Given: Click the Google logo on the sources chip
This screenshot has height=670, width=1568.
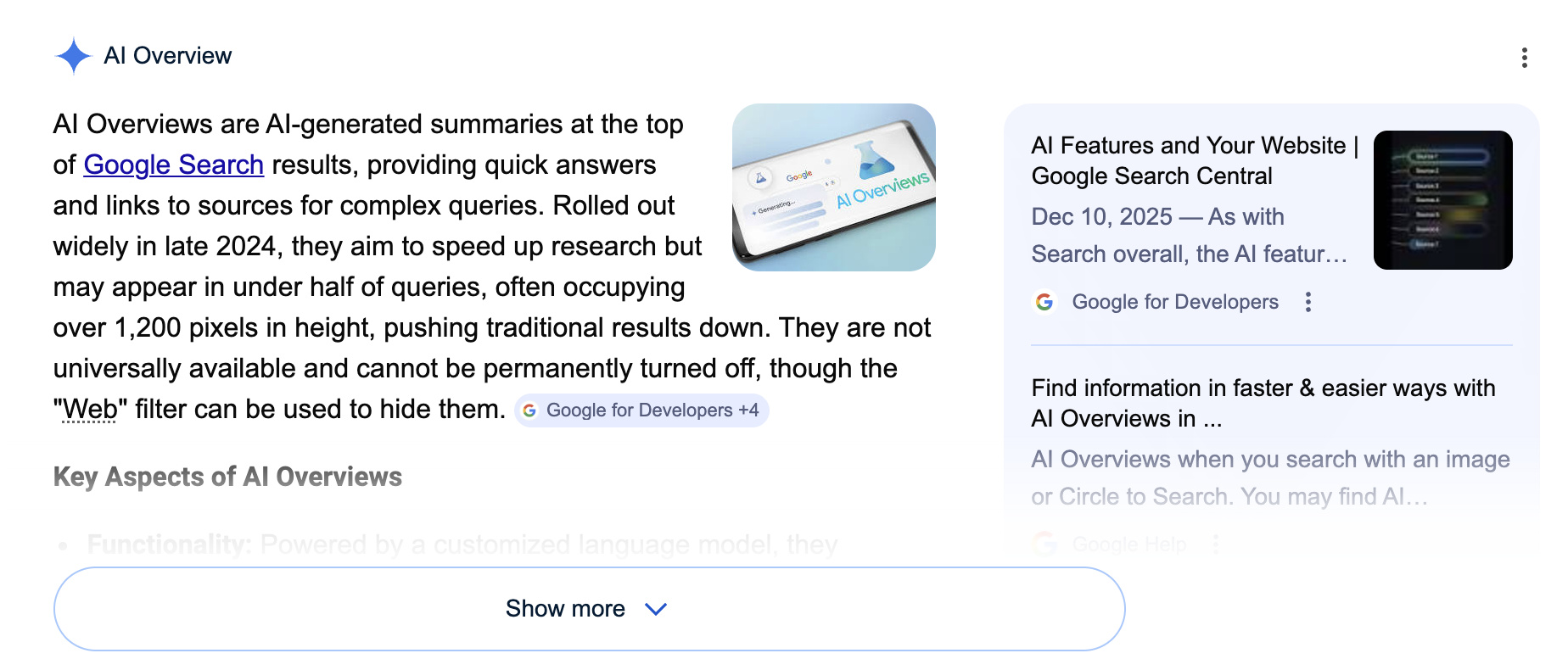Looking at the screenshot, I should click(530, 410).
